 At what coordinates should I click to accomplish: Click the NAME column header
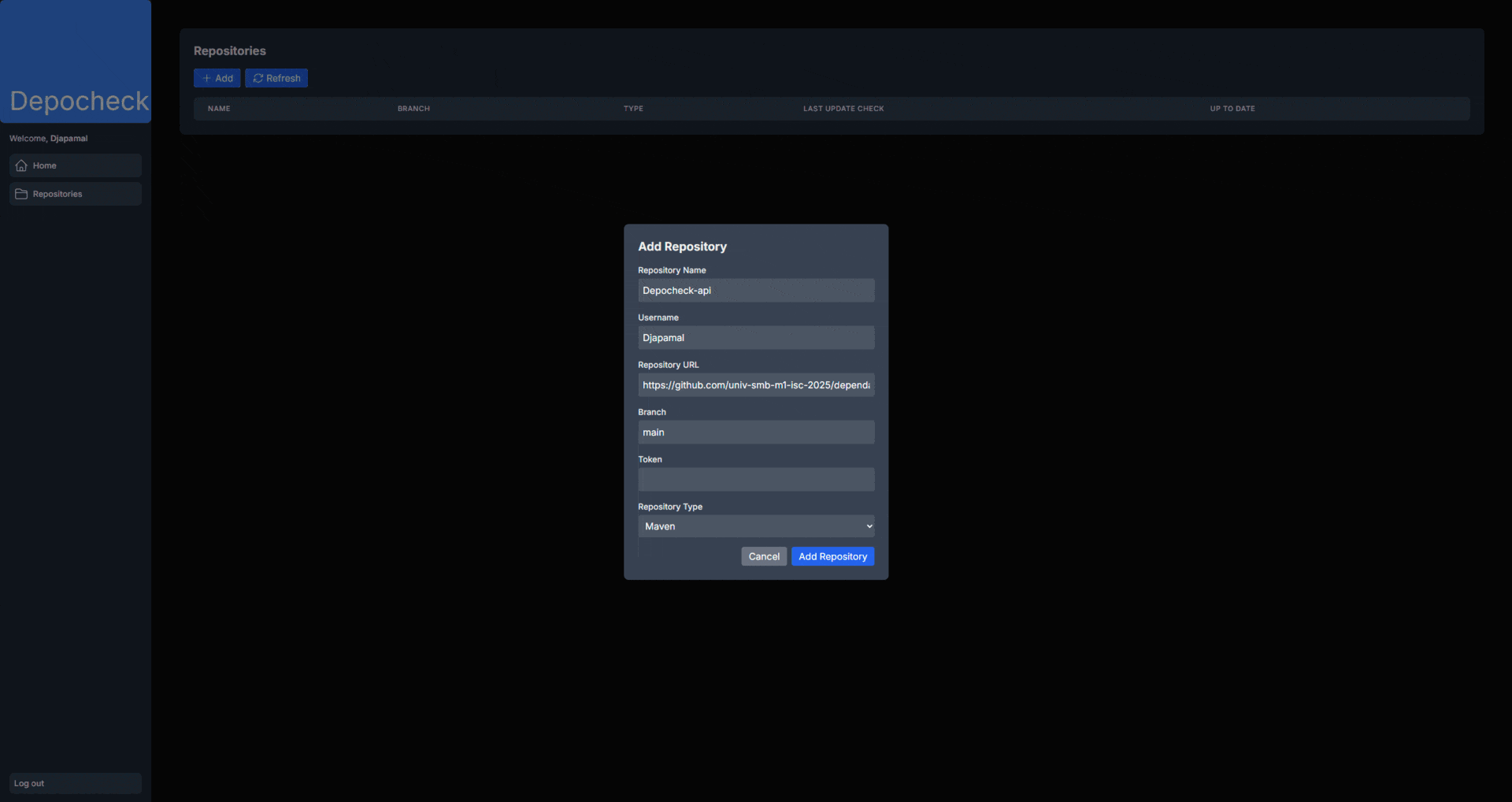click(219, 109)
